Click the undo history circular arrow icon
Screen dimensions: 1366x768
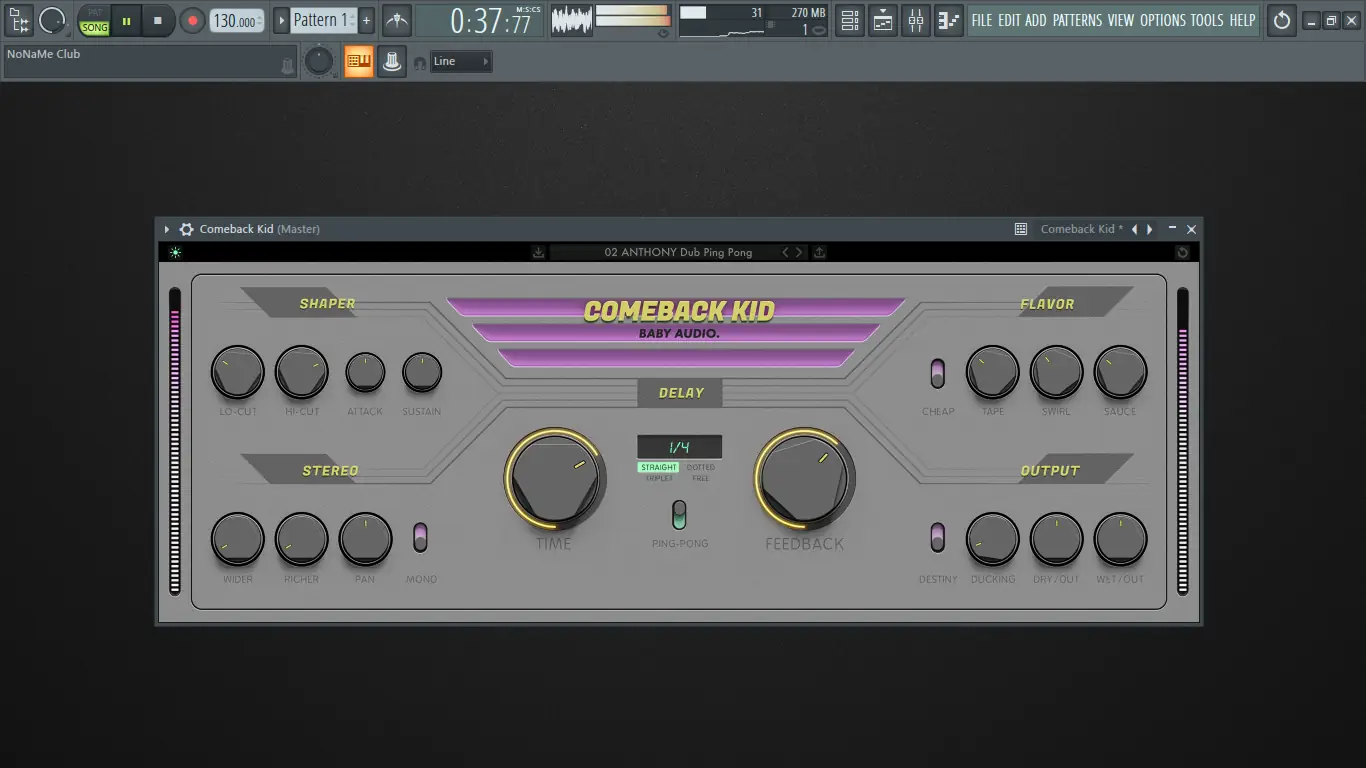click(1282, 20)
